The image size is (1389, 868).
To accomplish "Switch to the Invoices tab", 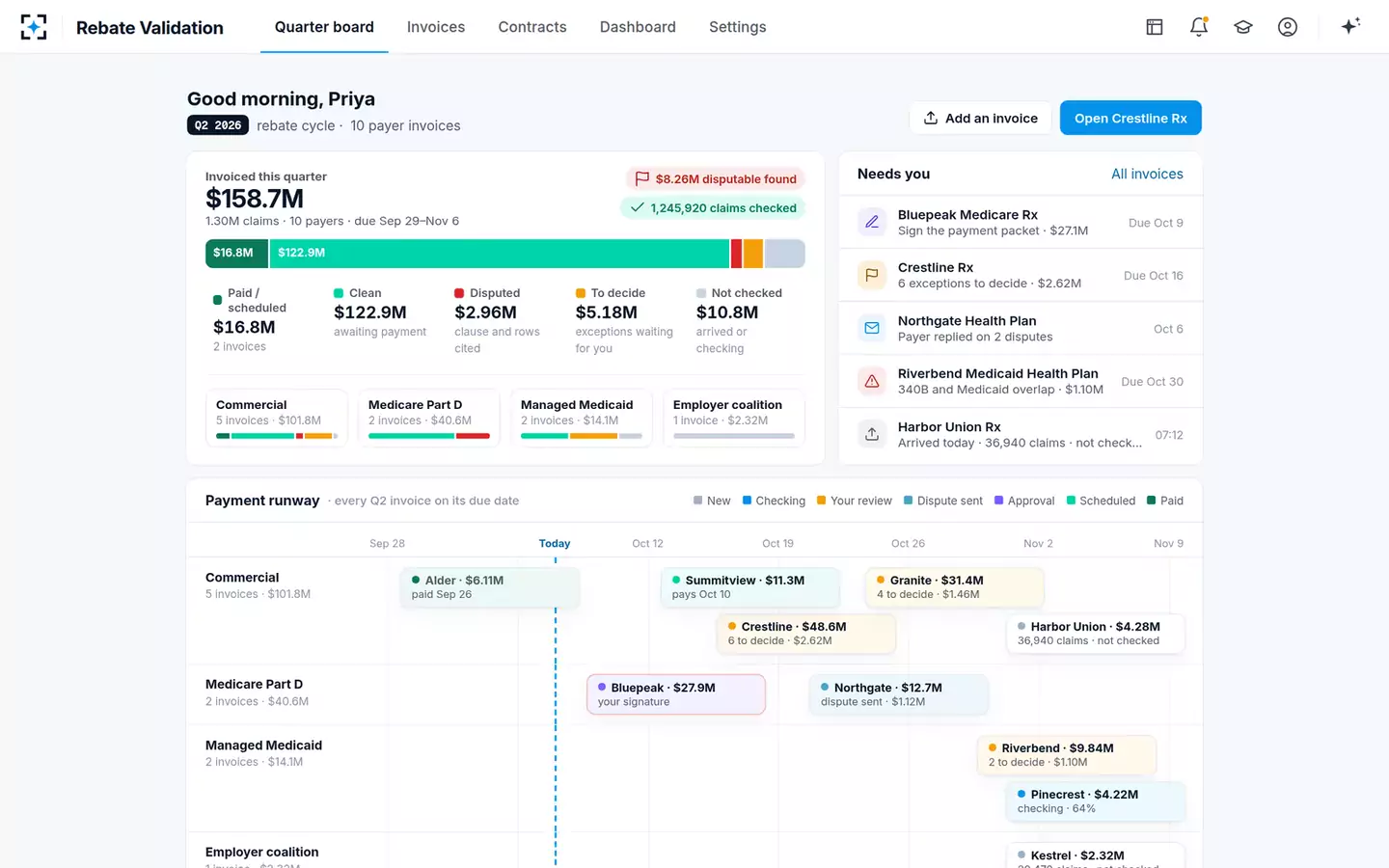I will pos(436,27).
